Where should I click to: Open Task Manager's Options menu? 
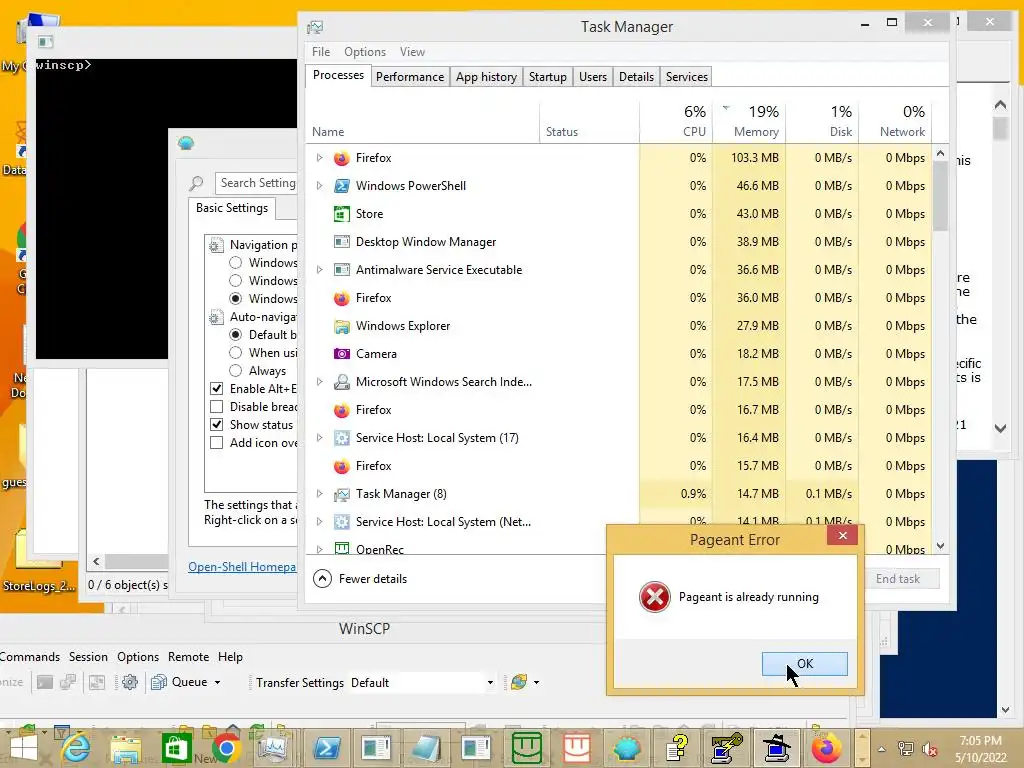pyautogui.click(x=365, y=52)
